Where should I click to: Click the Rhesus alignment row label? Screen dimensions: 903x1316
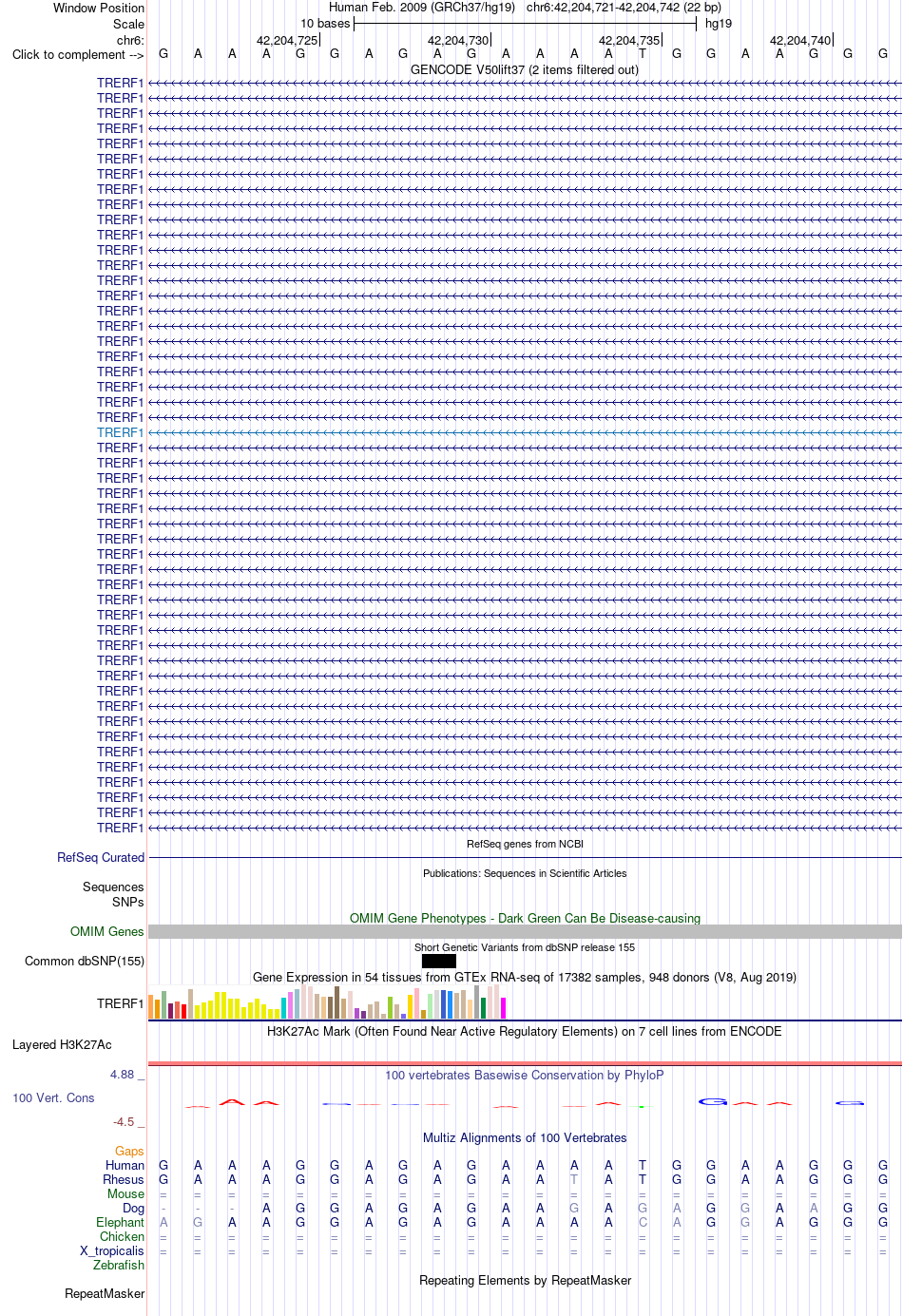point(124,1180)
